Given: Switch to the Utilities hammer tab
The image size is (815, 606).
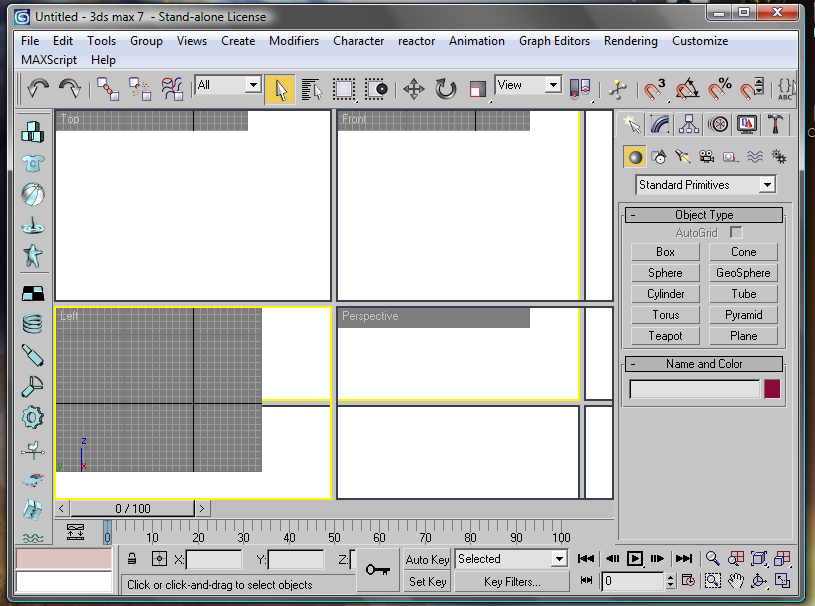Looking at the screenshot, I should [775, 124].
